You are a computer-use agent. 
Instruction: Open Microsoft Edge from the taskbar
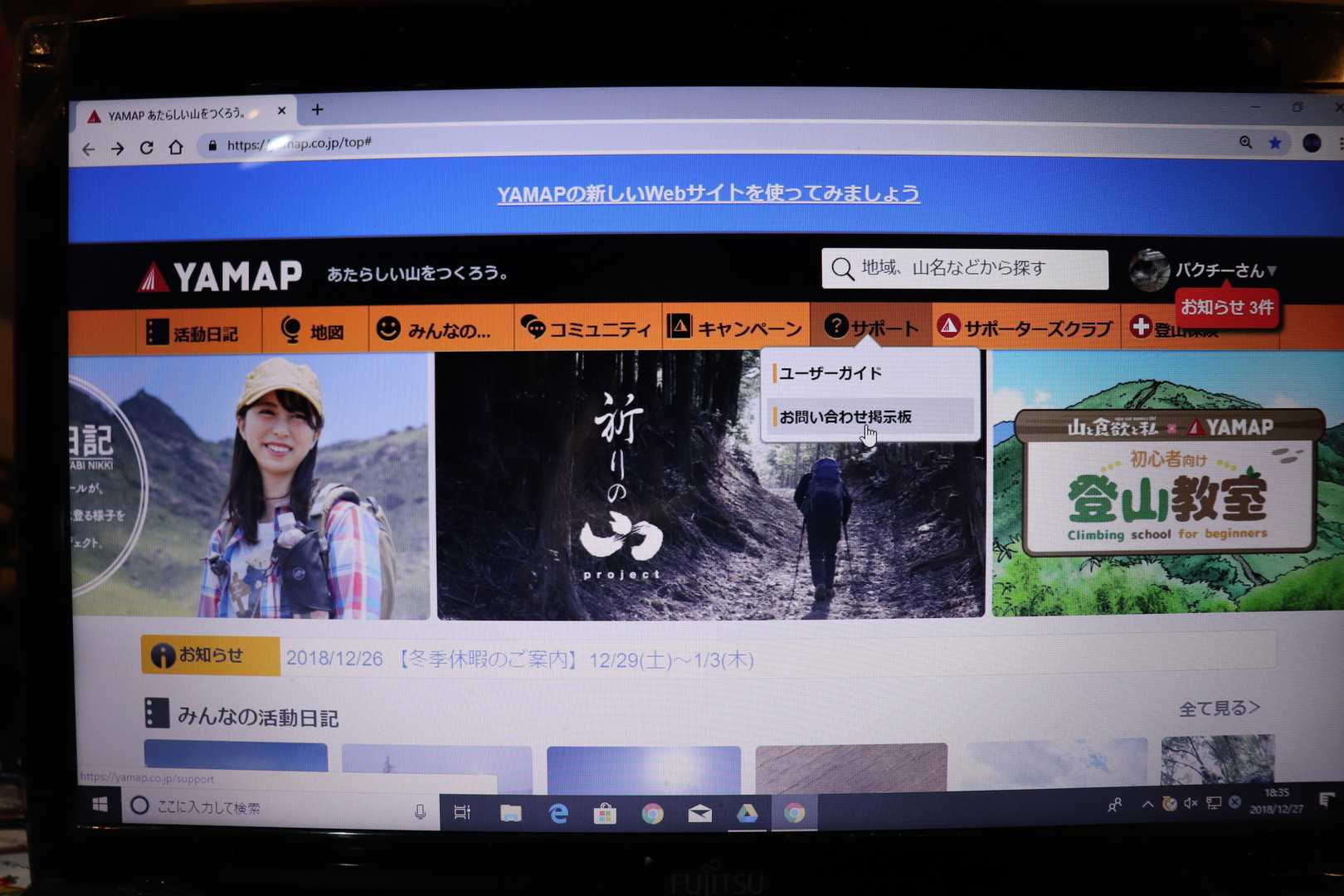[558, 814]
